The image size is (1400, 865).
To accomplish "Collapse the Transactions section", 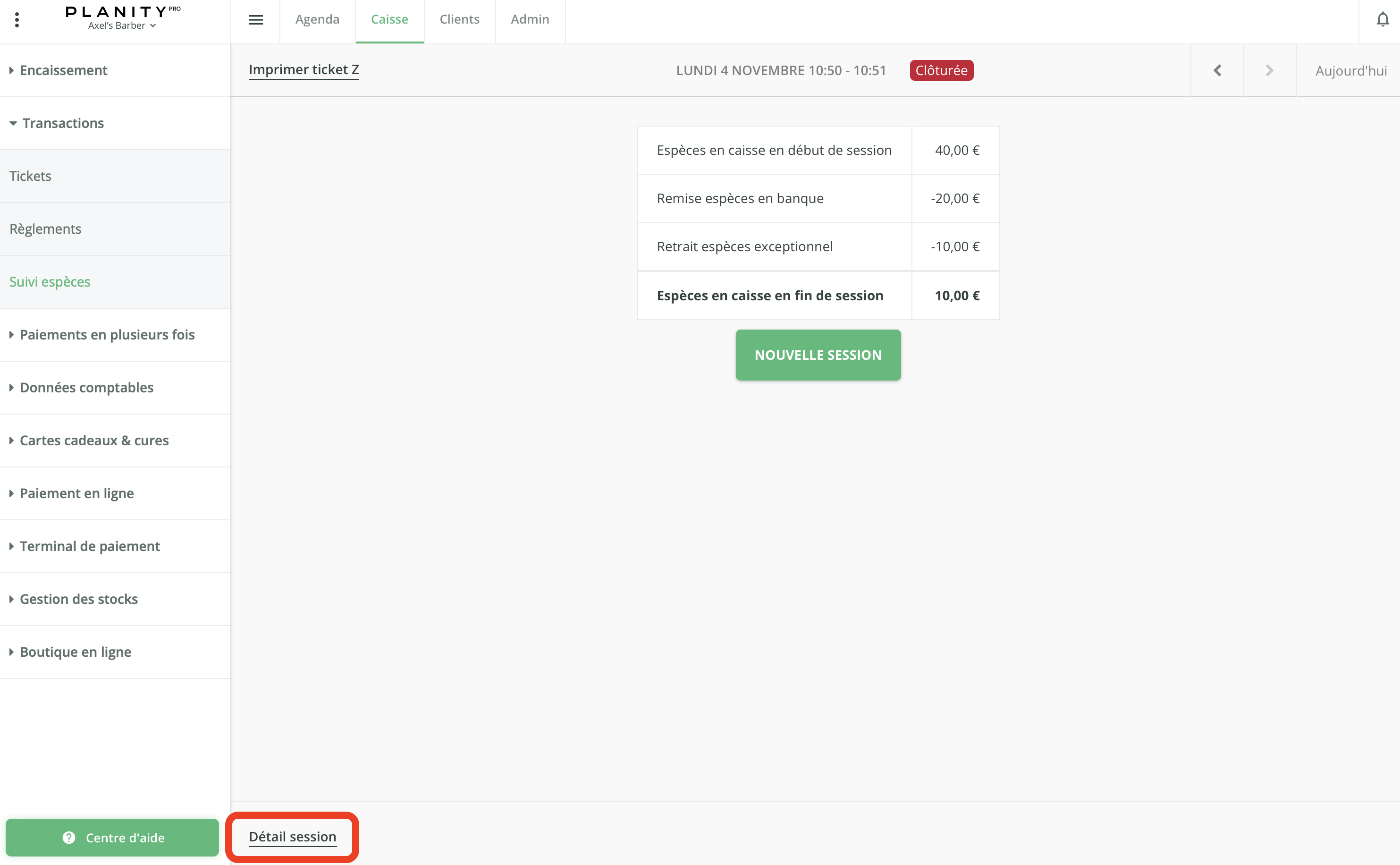I will point(63,123).
